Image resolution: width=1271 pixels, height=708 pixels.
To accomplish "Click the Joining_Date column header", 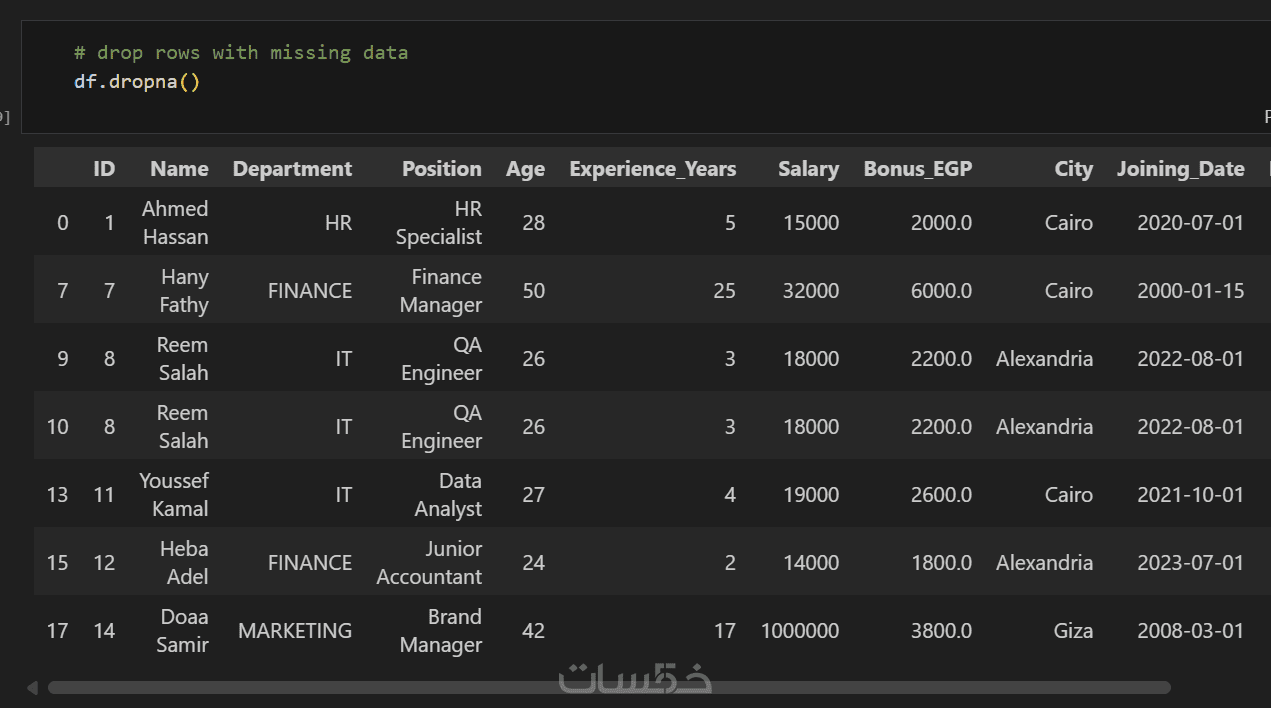I will (x=1180, y=169).
